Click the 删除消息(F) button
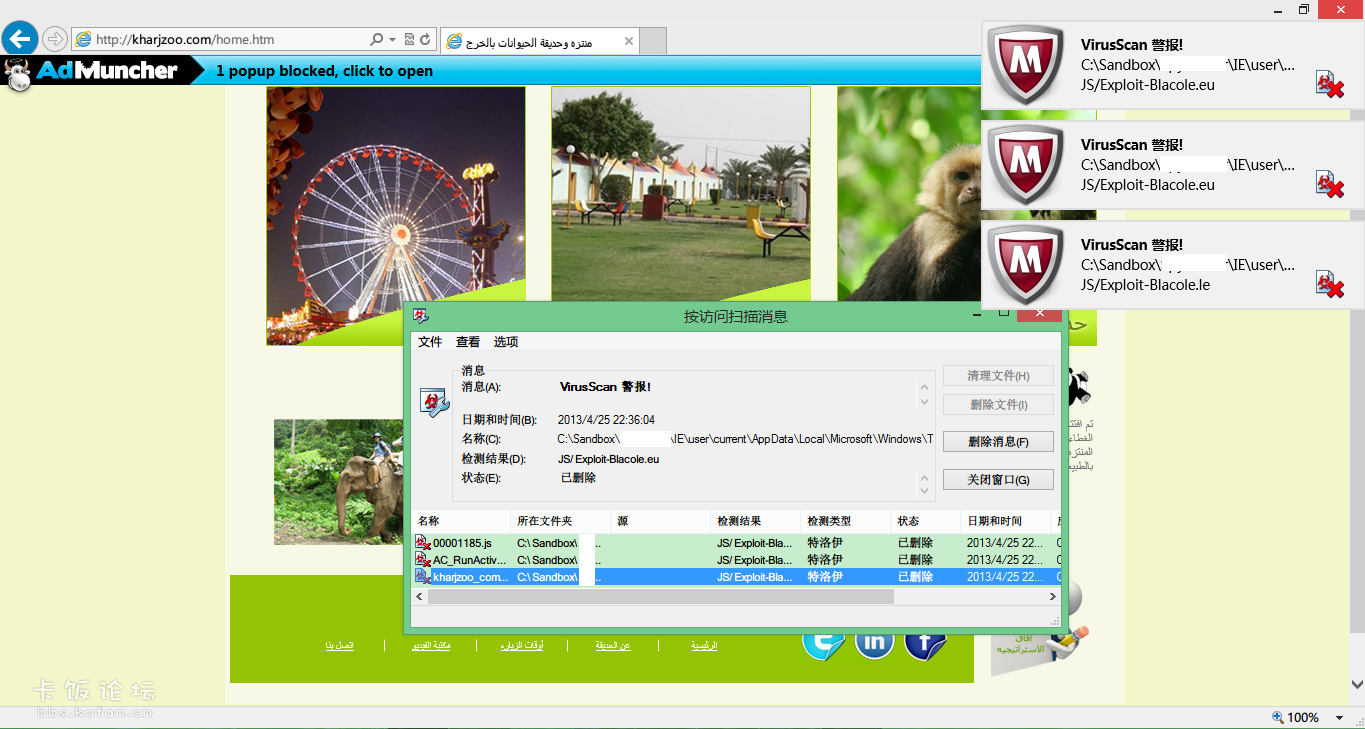 coord(998,441)
